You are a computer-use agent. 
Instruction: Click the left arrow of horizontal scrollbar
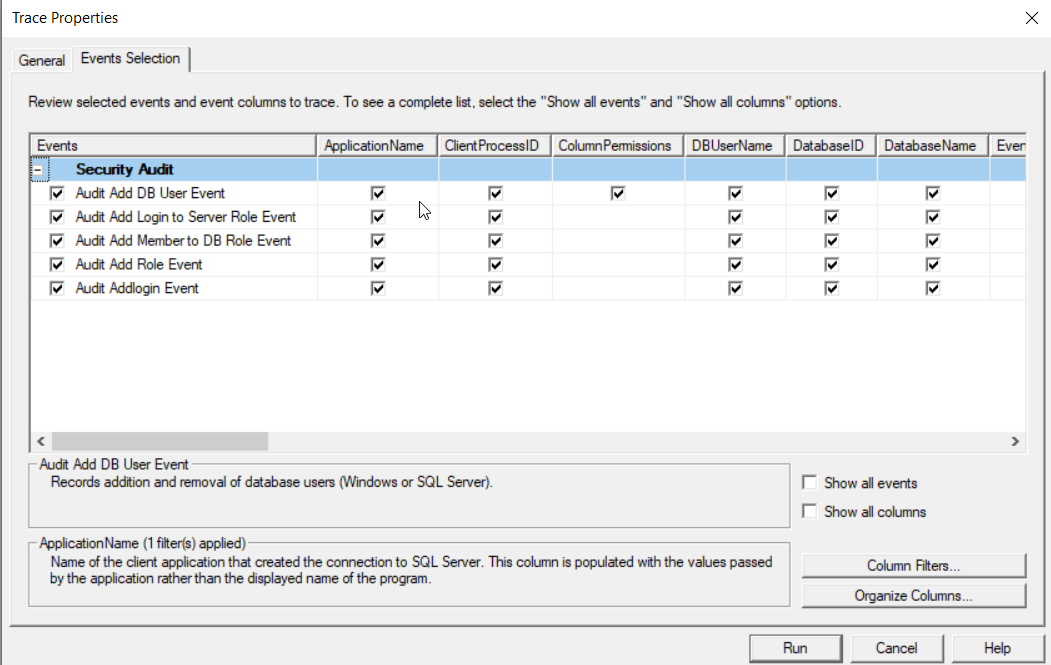[x=41, y=441]
